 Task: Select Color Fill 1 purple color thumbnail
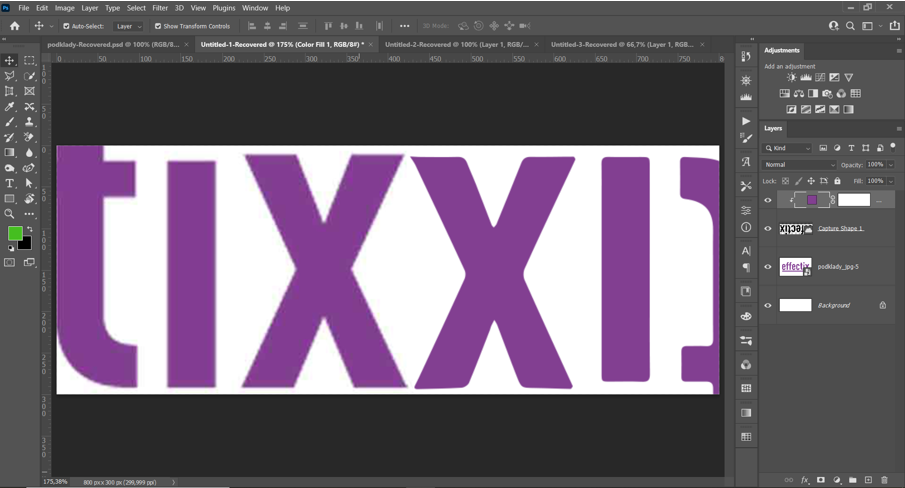812,200
